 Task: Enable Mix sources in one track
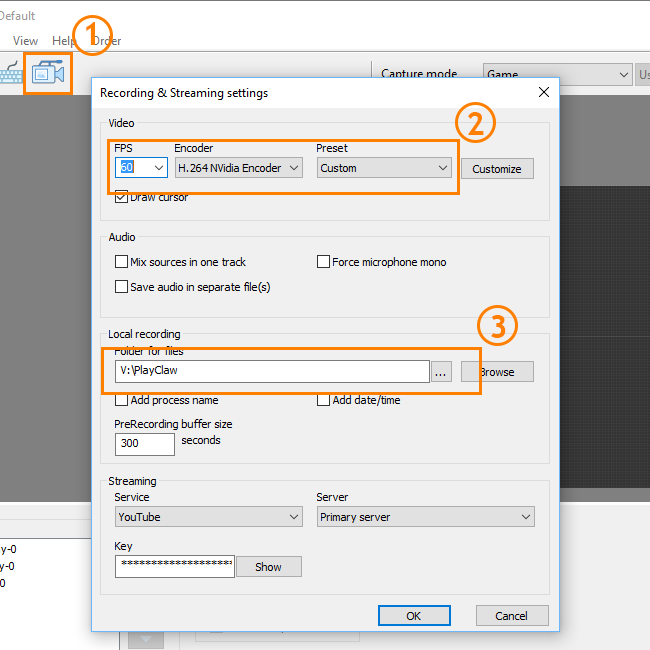coord(121,262)
